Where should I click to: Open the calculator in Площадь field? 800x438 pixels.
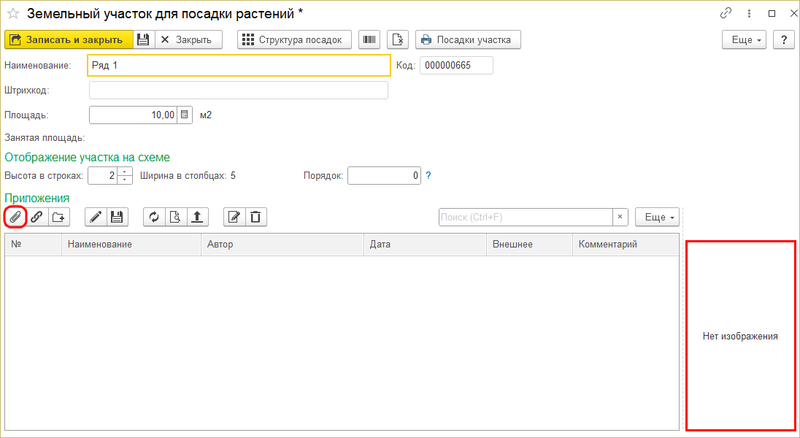[x=185, y=115]
